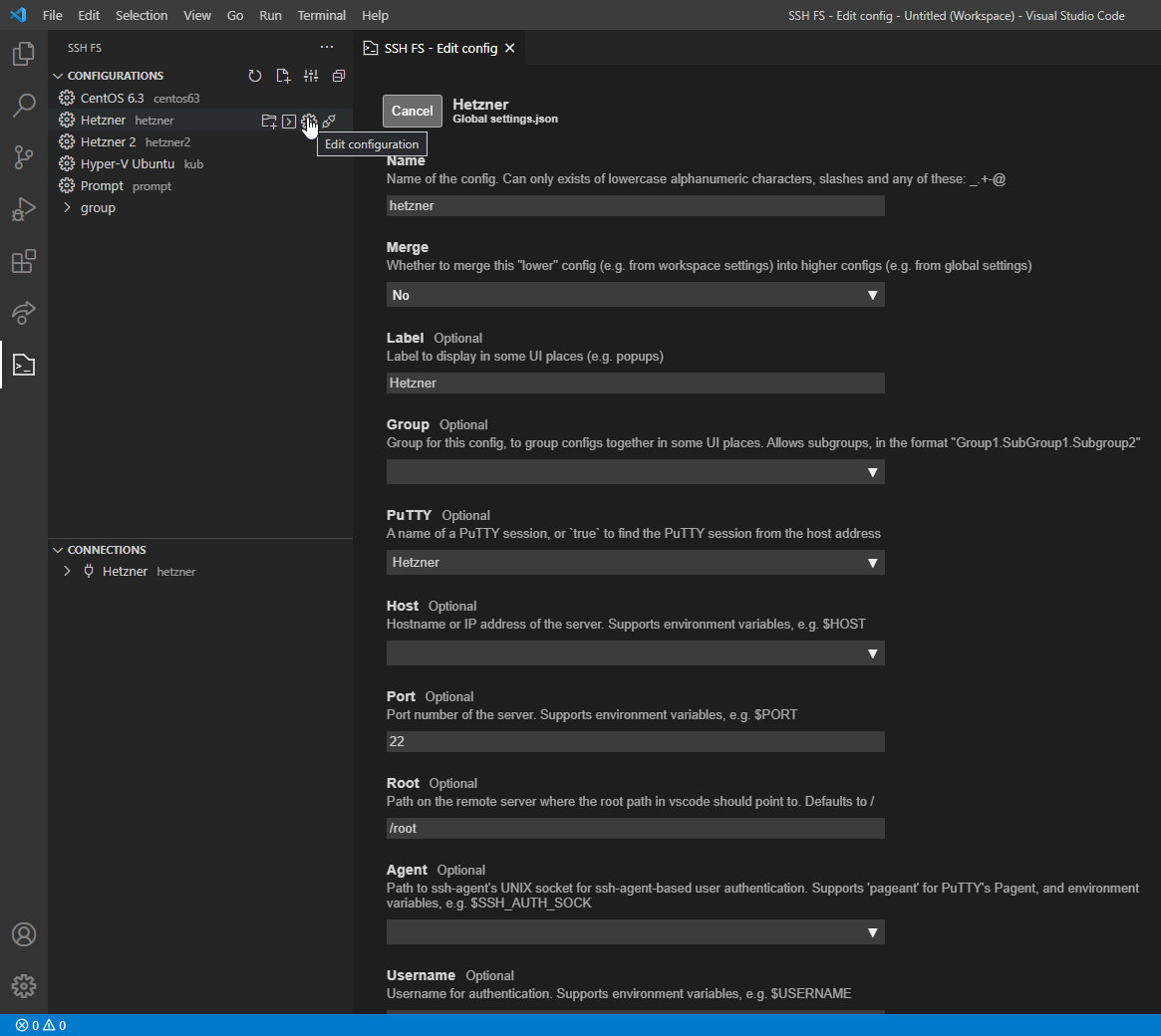
Task: Focus the Root field containing /root
Action: [635, 828]
